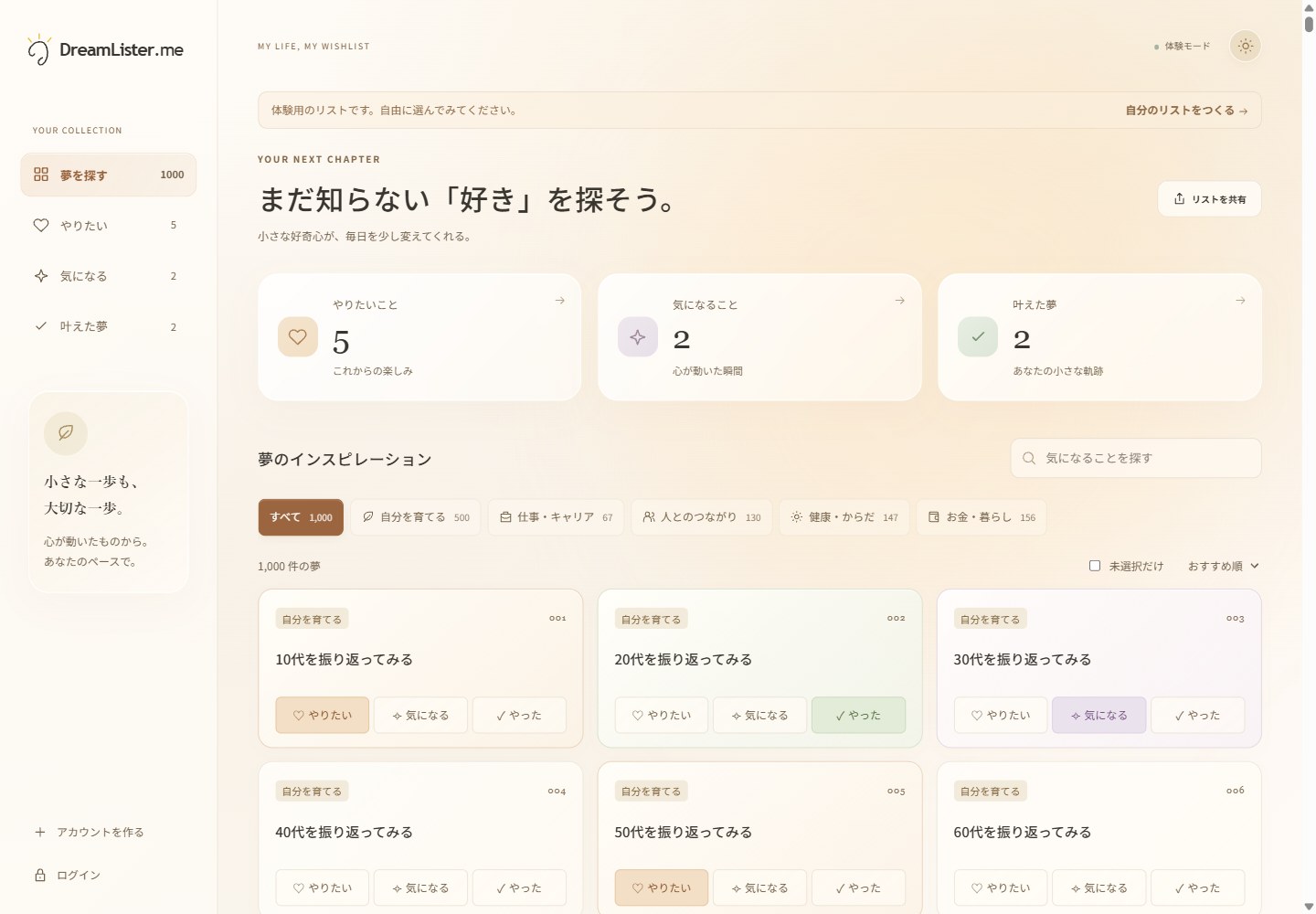Click the lock icon beside ログイン
Viewport: 1316px width, 914px height.
pyautogui.click(x=40, y=875)
